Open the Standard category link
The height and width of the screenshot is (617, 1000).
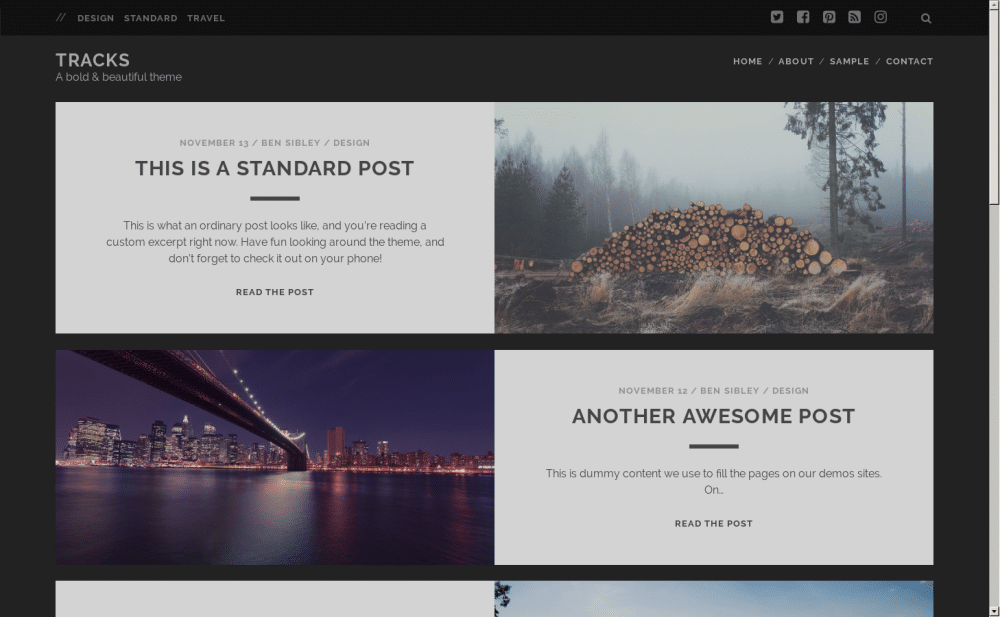point(151,18)
